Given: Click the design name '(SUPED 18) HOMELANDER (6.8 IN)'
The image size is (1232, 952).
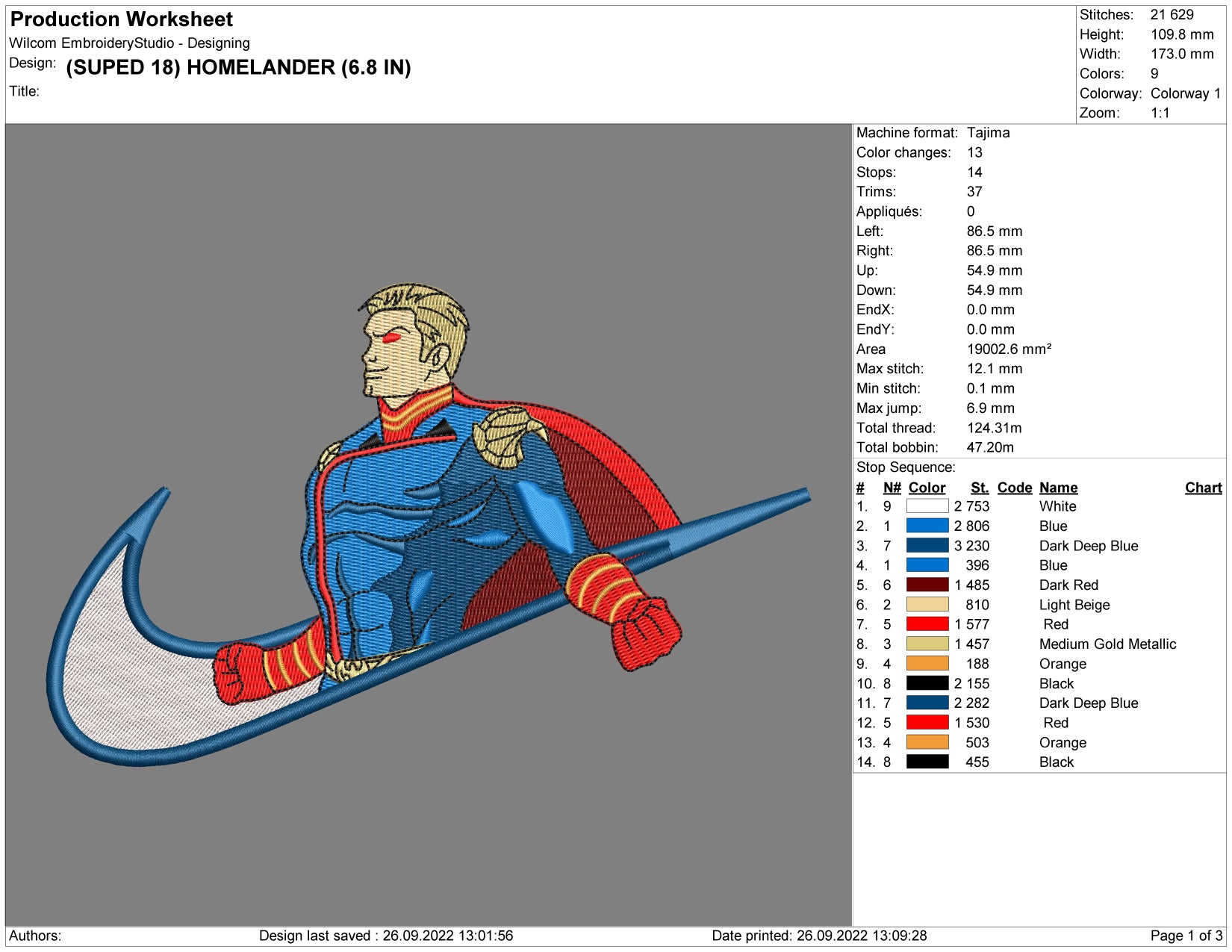Looking at the screenshot, I should click(238, 68).
